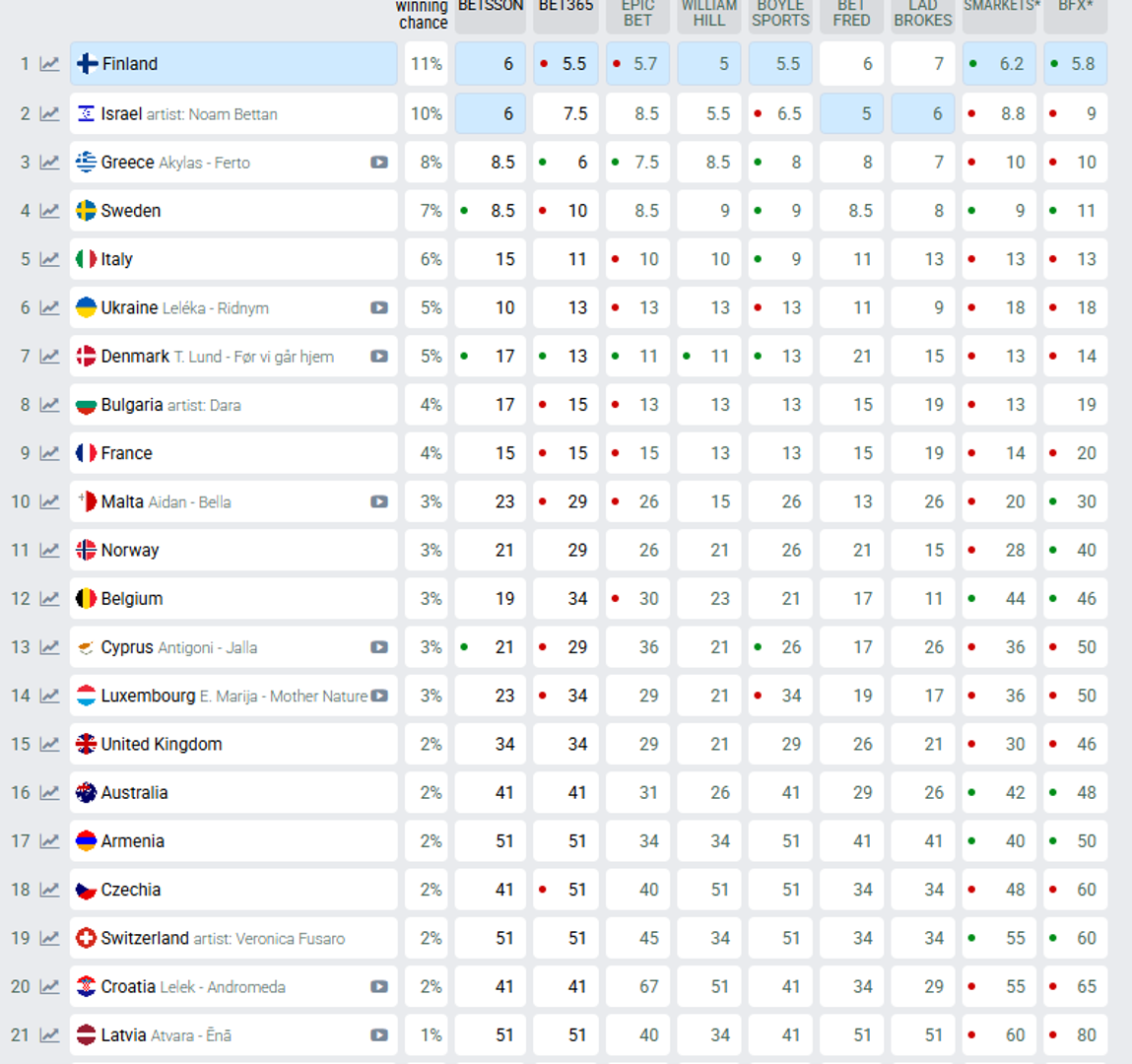The image size is (1132, 1064).
Task: Open the video icon for Ukraine
Action: coord(379,307)
